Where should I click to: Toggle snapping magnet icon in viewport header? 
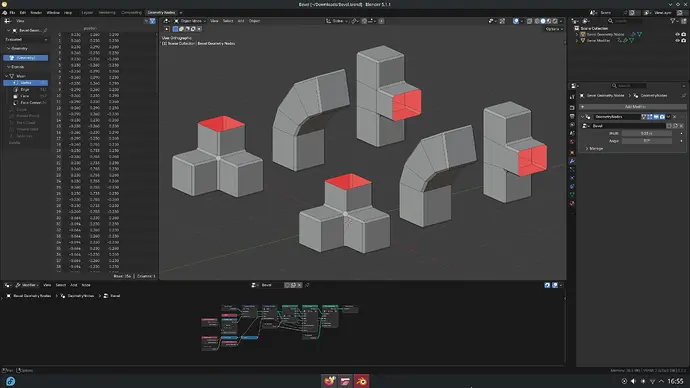tap(364, 21)
